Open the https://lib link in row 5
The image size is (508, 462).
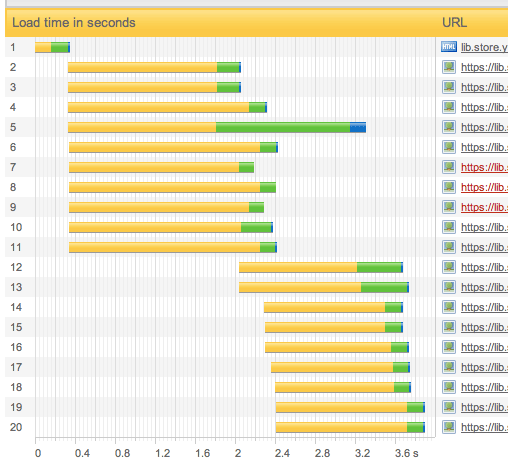[484, 127]
